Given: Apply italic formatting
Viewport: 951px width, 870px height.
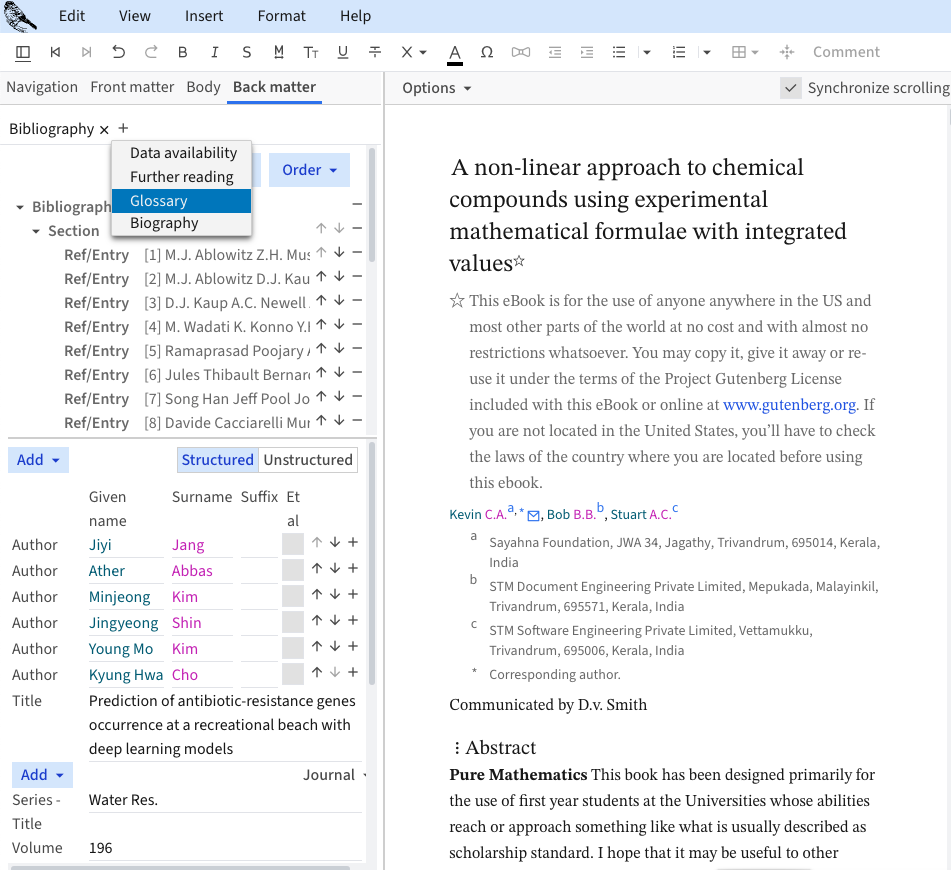Looking at the screenshot, I should [214, 52].
